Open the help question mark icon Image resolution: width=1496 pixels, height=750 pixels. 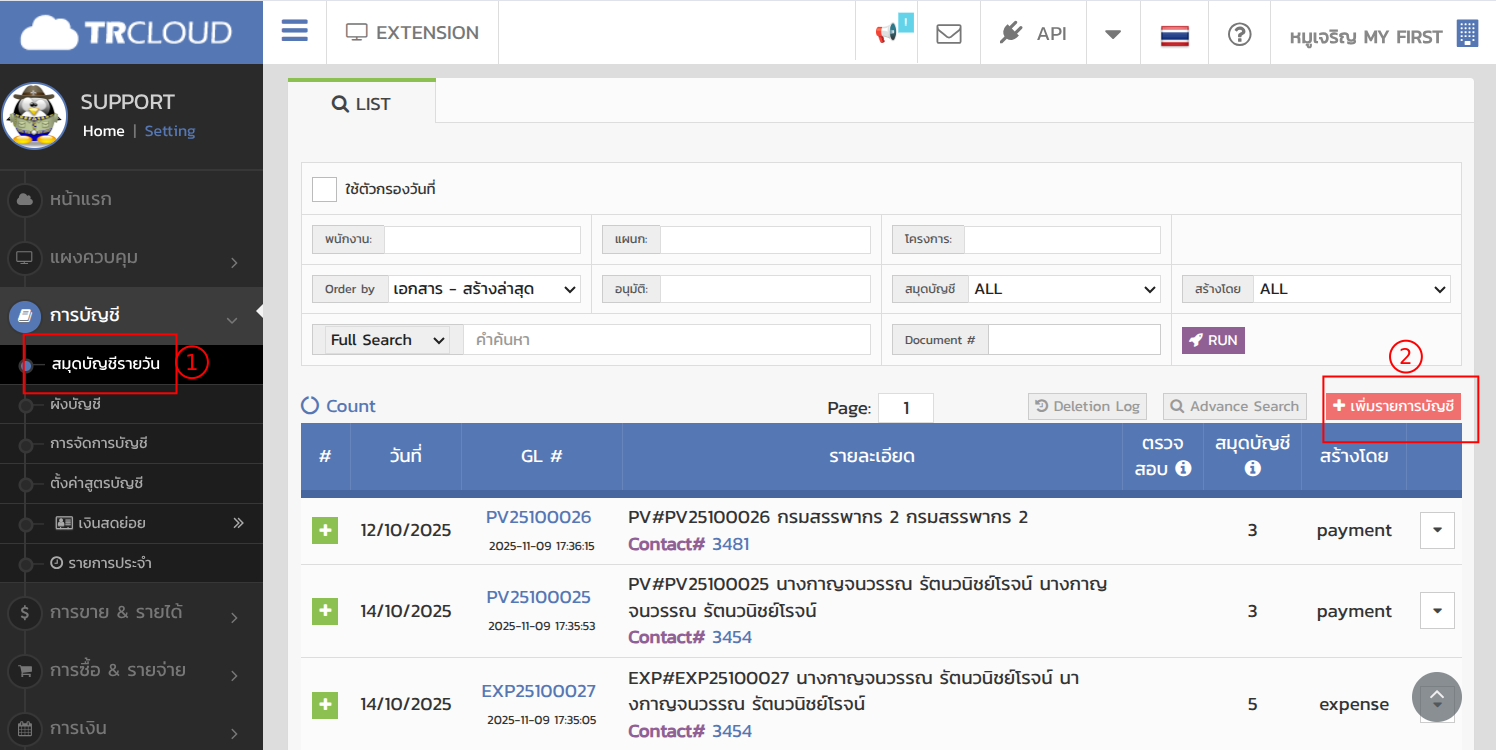[1239, 33]
